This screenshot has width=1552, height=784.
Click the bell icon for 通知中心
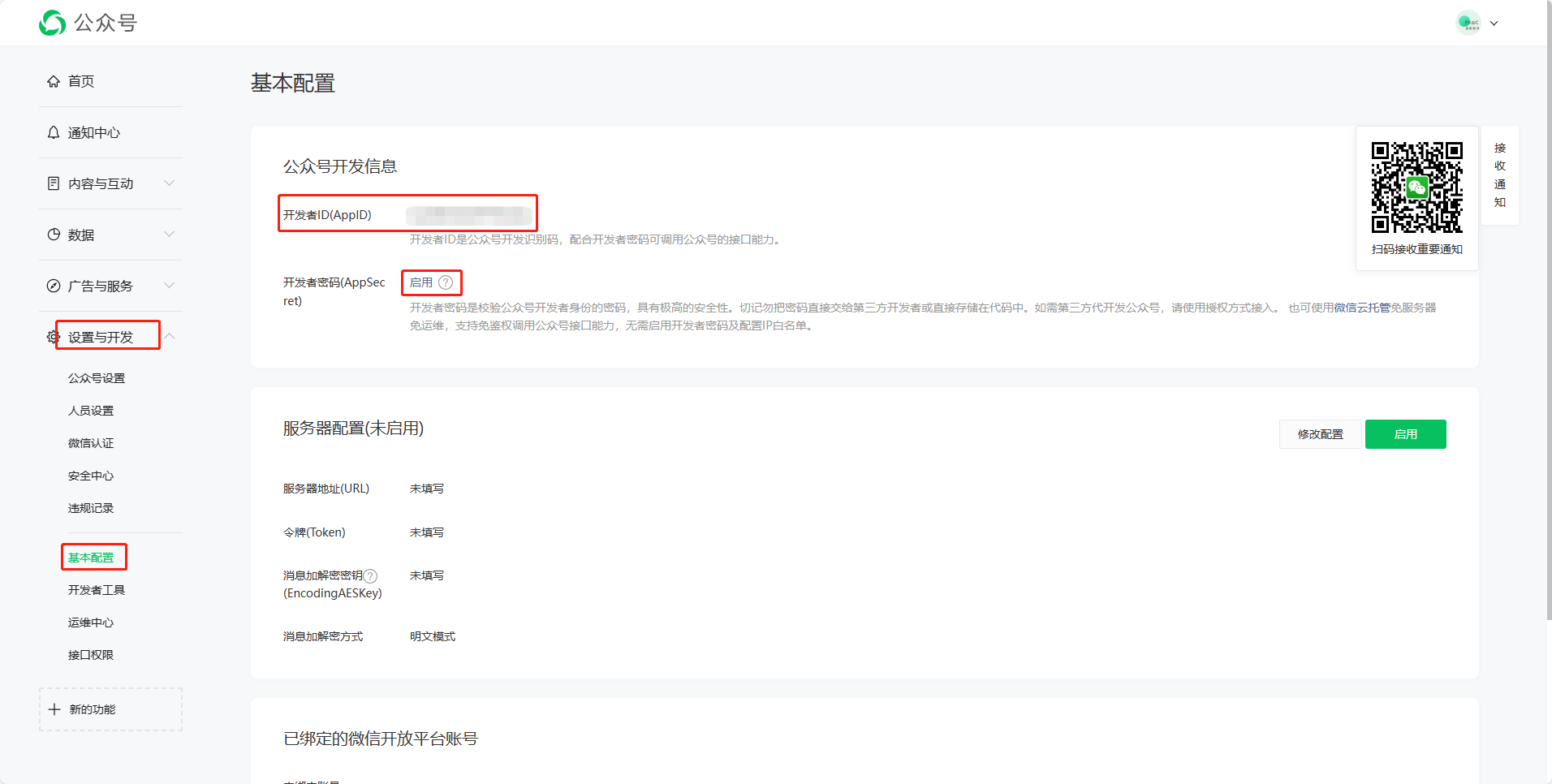[54, 132]
